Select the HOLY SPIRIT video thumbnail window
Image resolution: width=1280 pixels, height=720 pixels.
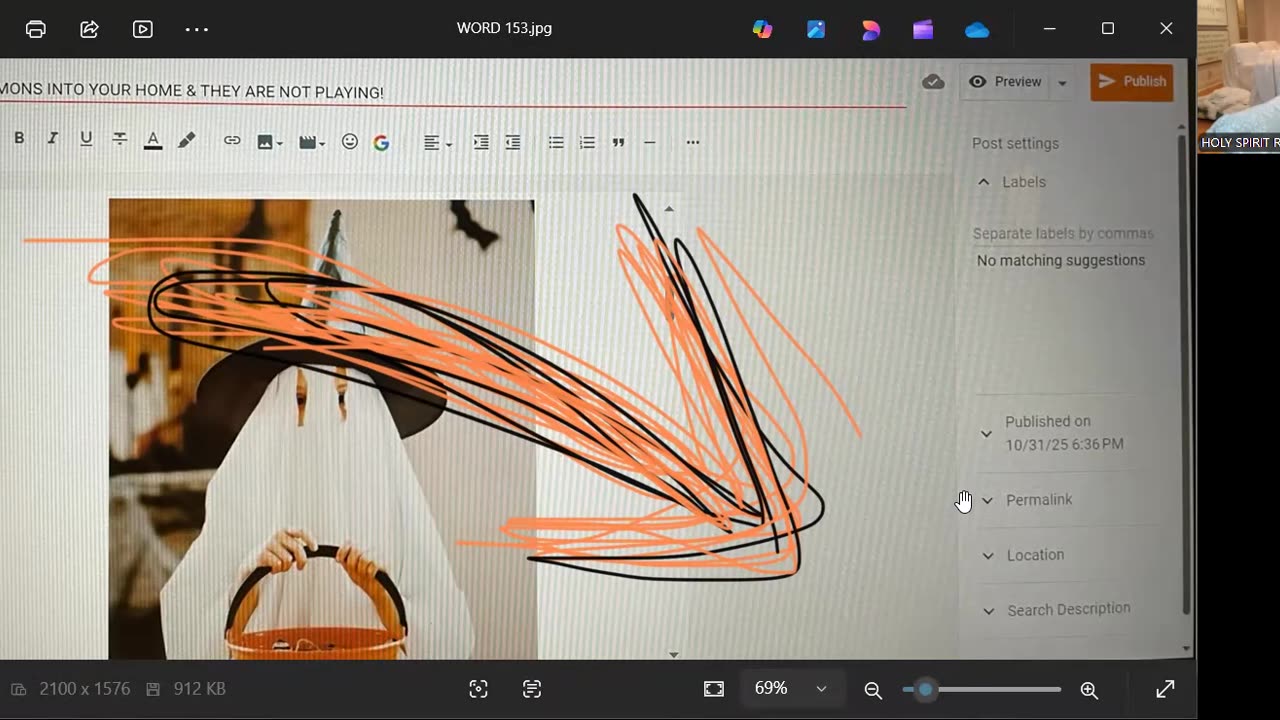point(1239,75)
